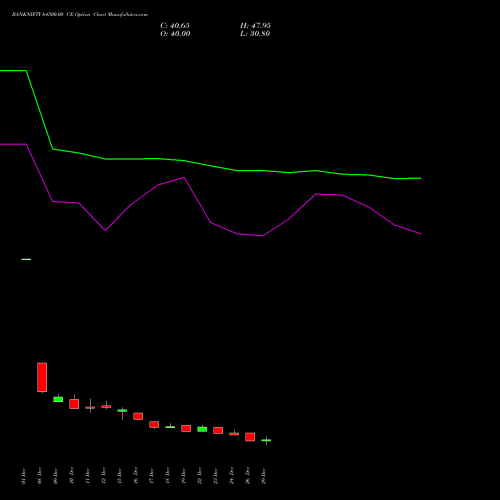Screen dimensions: 500x500
Task: Click the high value H: 47.95
Action: (255, 26)
